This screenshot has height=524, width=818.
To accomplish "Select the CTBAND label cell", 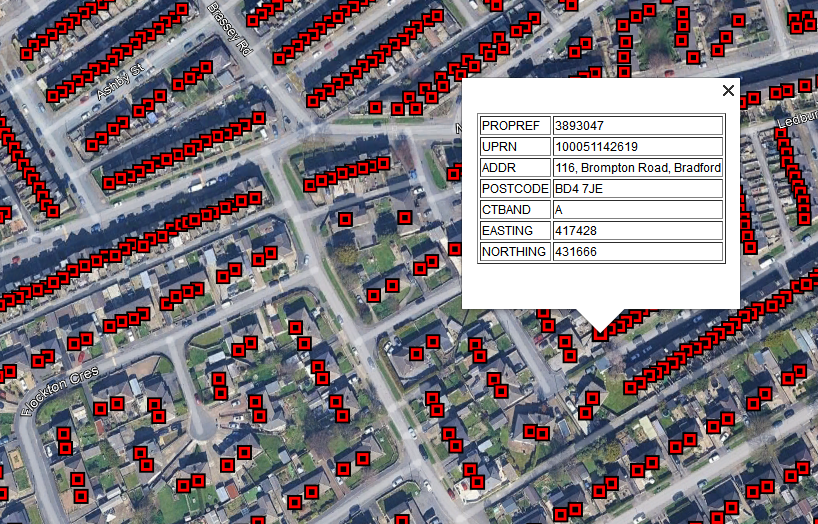I will [x=515, y=210].
